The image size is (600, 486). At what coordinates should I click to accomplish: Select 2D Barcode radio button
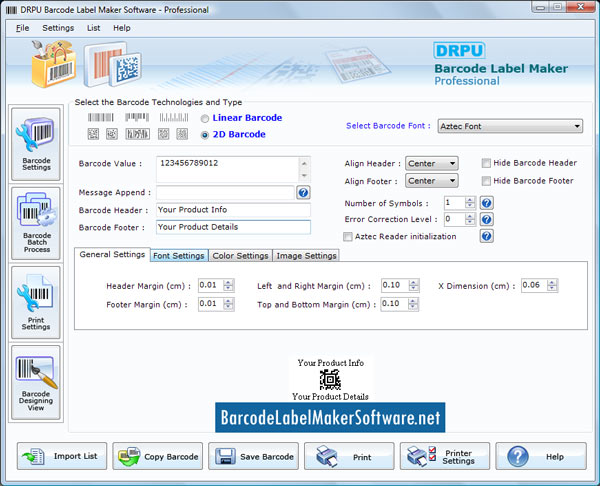[205, 135]
